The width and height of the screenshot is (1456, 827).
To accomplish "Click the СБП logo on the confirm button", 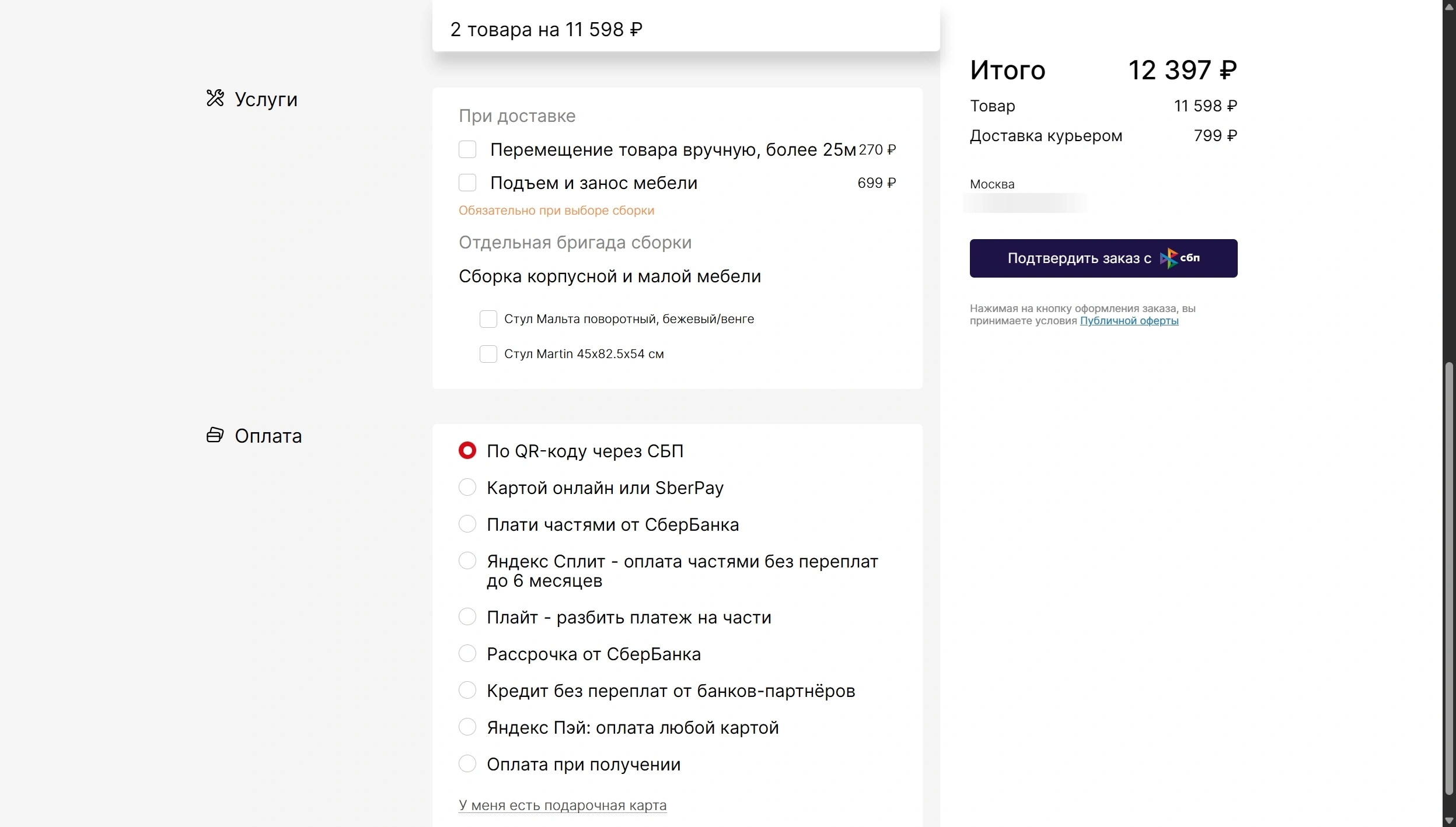I will point(1180,258).
